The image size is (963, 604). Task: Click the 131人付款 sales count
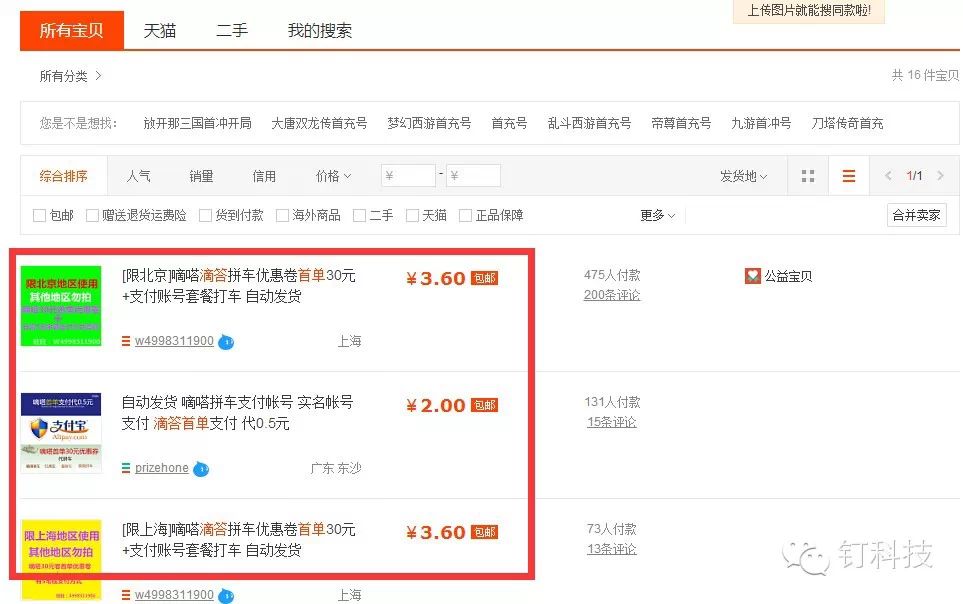coord(612,402)
